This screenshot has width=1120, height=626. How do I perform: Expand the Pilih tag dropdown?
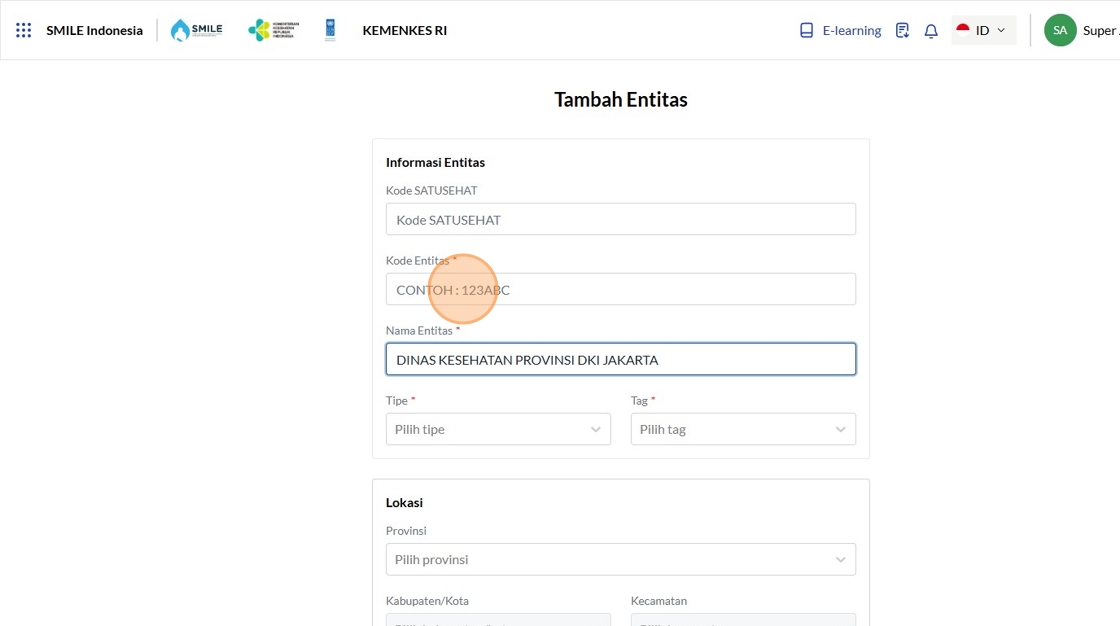pyautogui.click(x=743, y=429)
